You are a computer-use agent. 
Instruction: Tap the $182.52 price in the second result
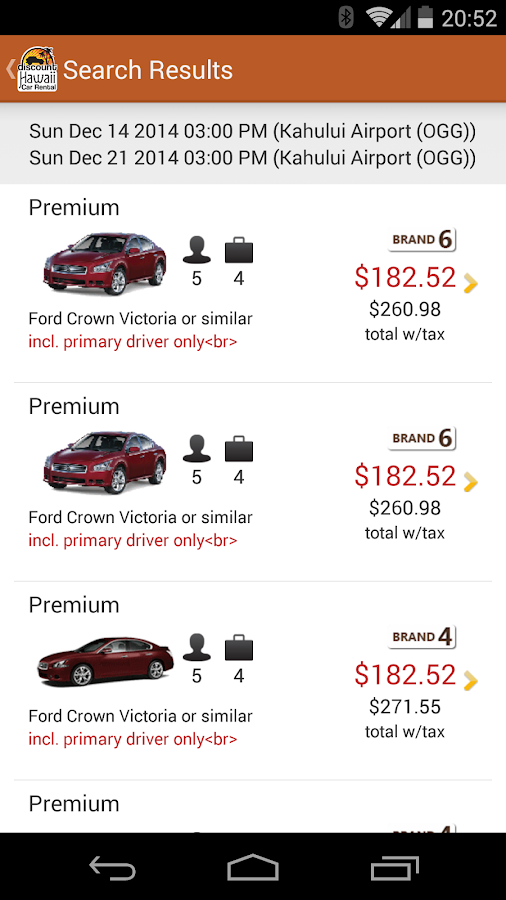point(405,476)
